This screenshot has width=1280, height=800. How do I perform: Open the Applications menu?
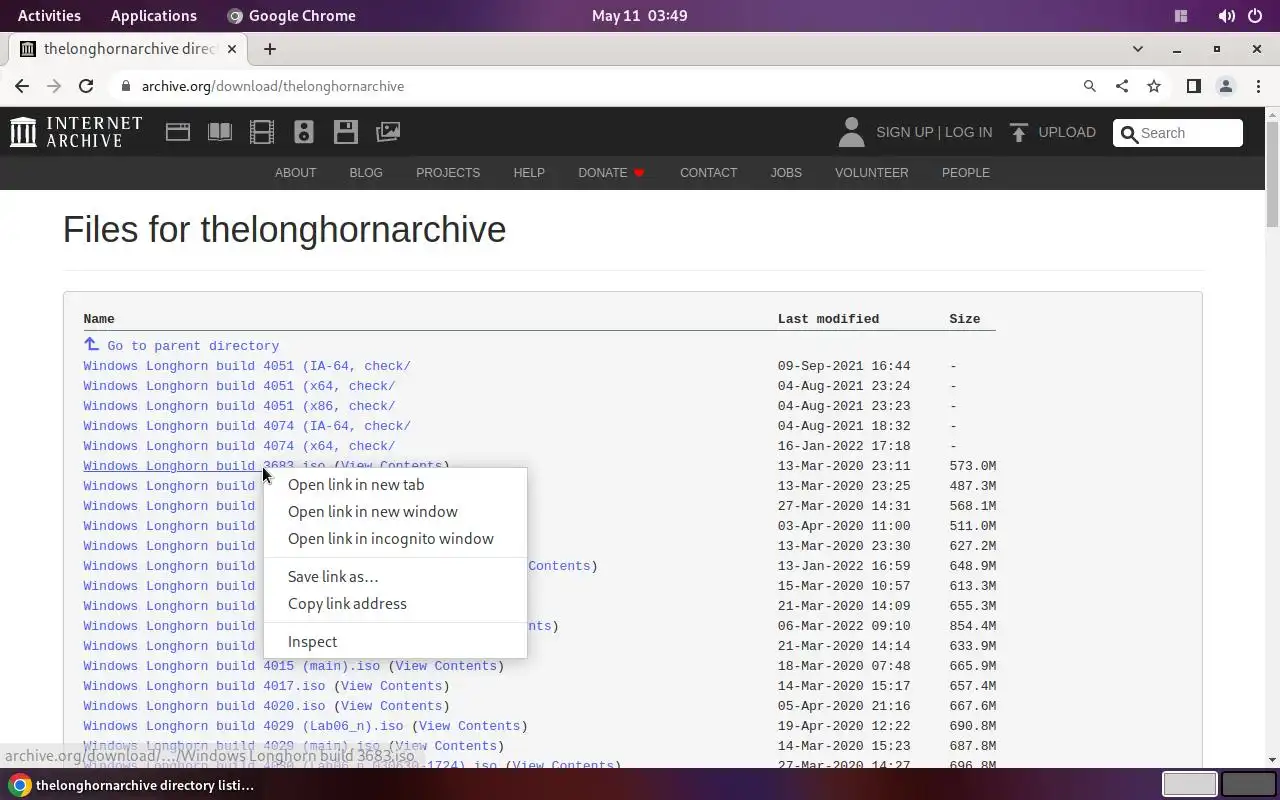click(154, 16)
